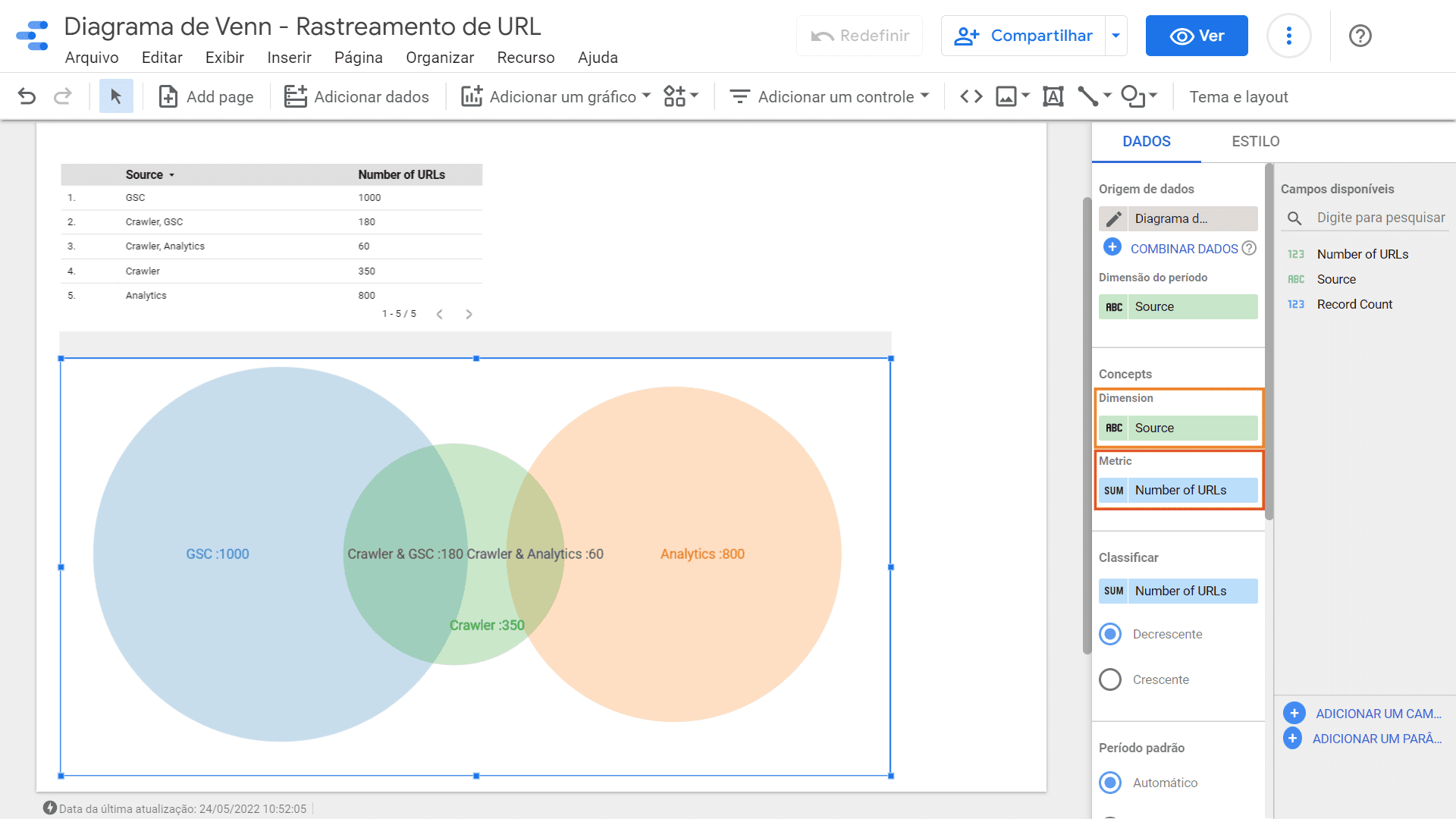The image size is (1456, 819).
Task: Click the blue Ver button
Action: (x=1197, y=36)
